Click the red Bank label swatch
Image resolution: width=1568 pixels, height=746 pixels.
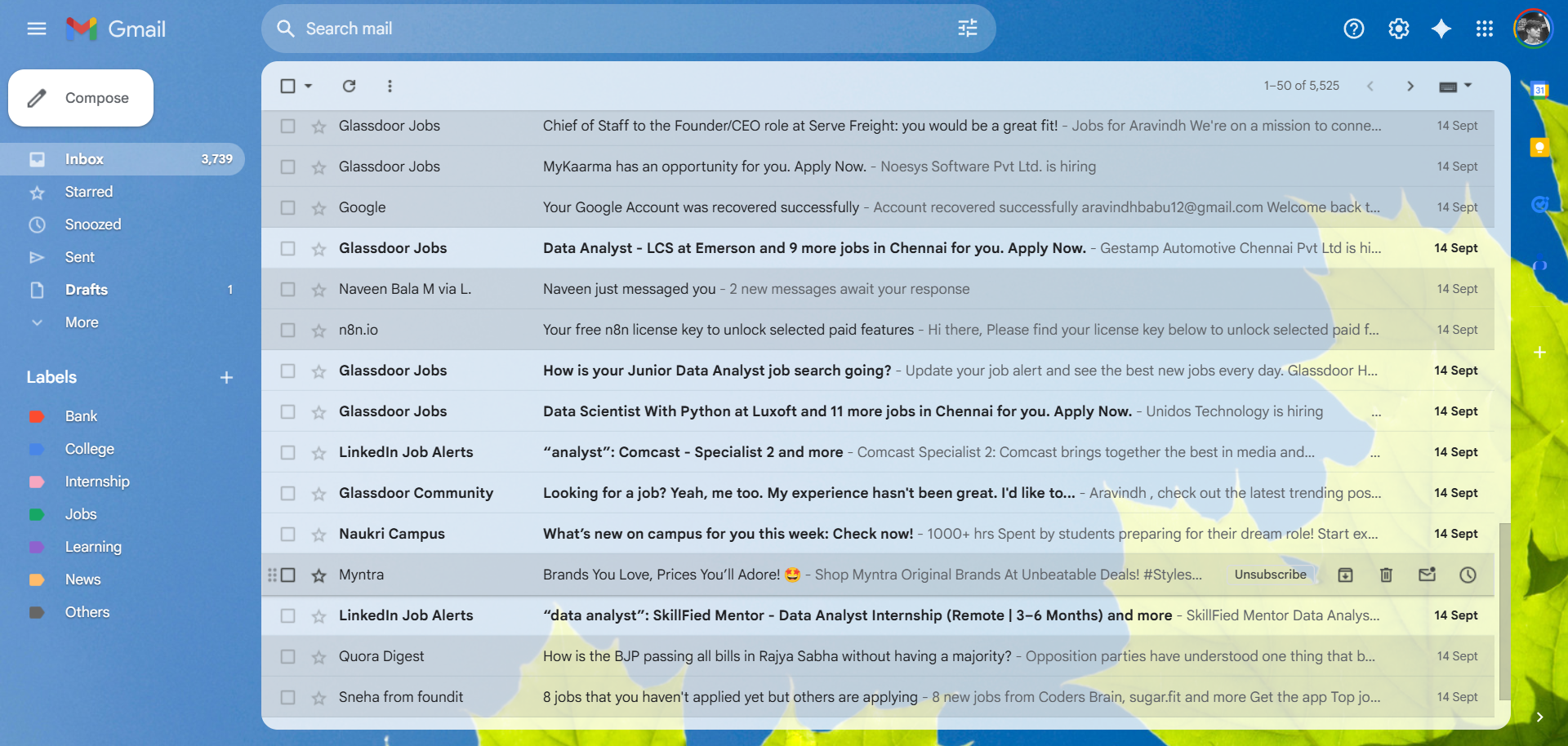click(37, 416)
